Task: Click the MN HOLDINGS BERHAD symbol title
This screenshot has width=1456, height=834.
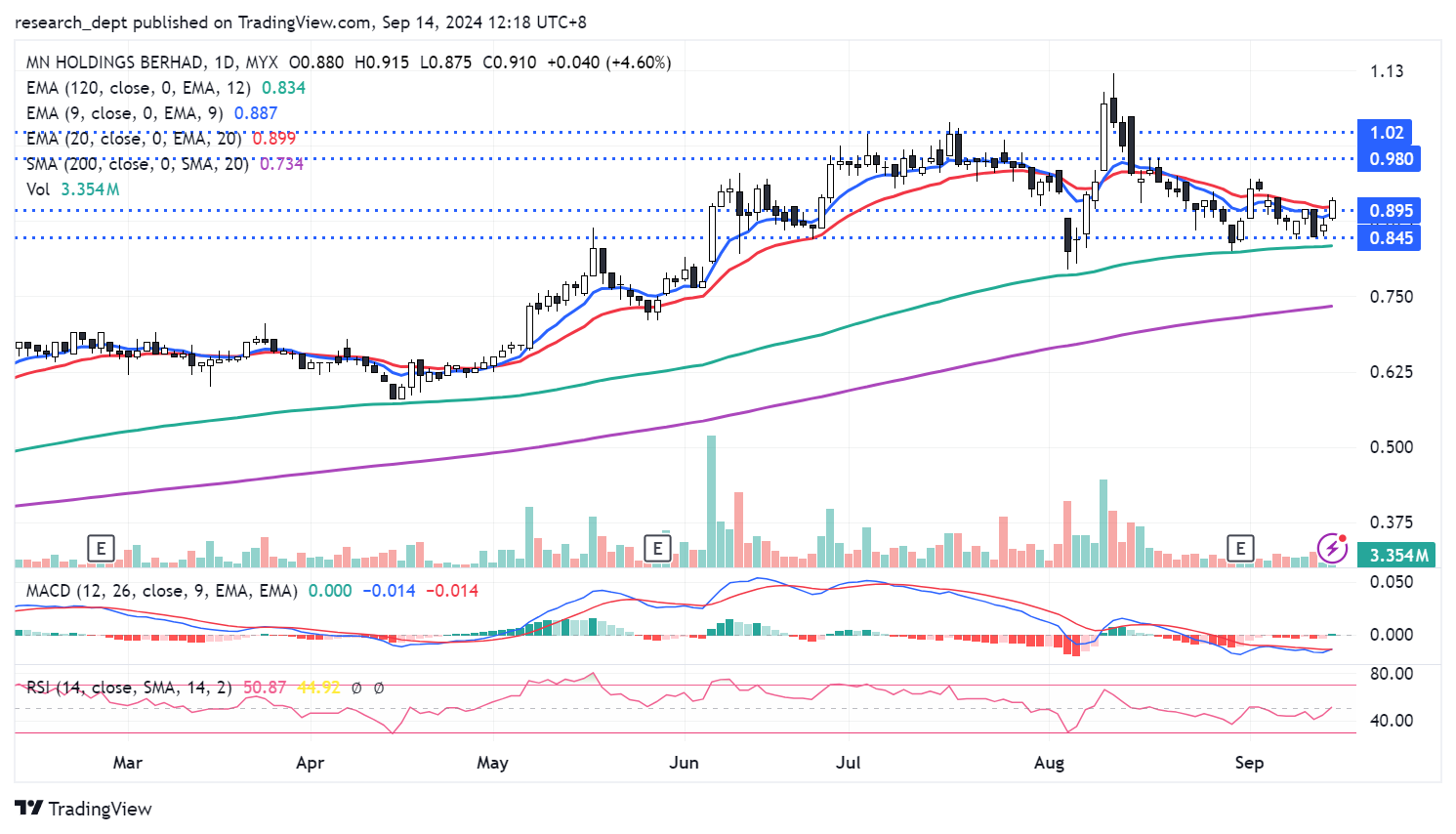Action: (x=116, y=63)
